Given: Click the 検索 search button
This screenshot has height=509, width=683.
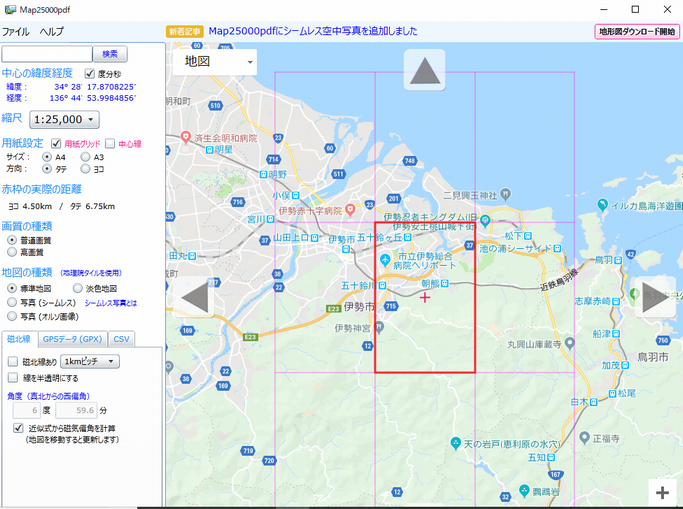Looking at the screenshot, I should 110,54.
